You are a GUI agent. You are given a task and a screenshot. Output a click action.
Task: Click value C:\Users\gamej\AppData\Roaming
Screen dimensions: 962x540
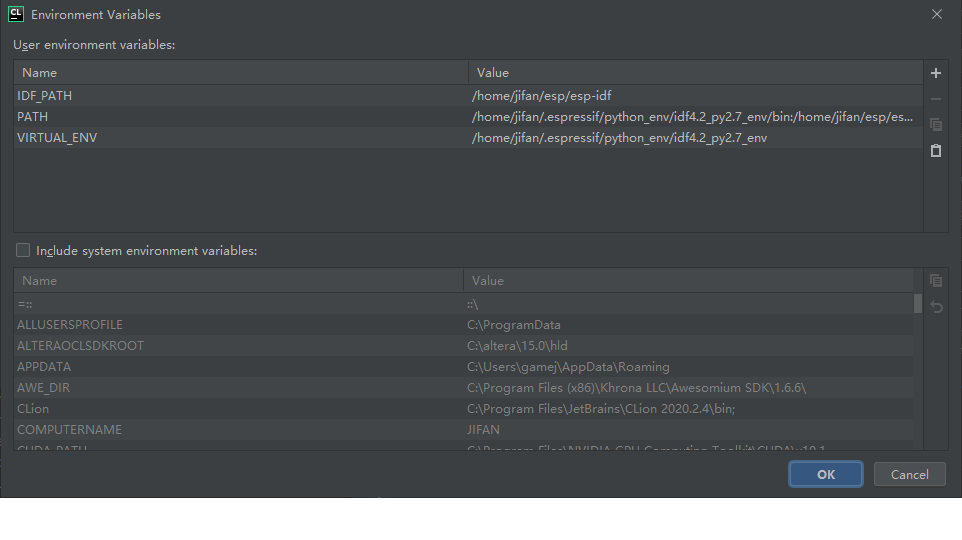click(x=568, y=366)
